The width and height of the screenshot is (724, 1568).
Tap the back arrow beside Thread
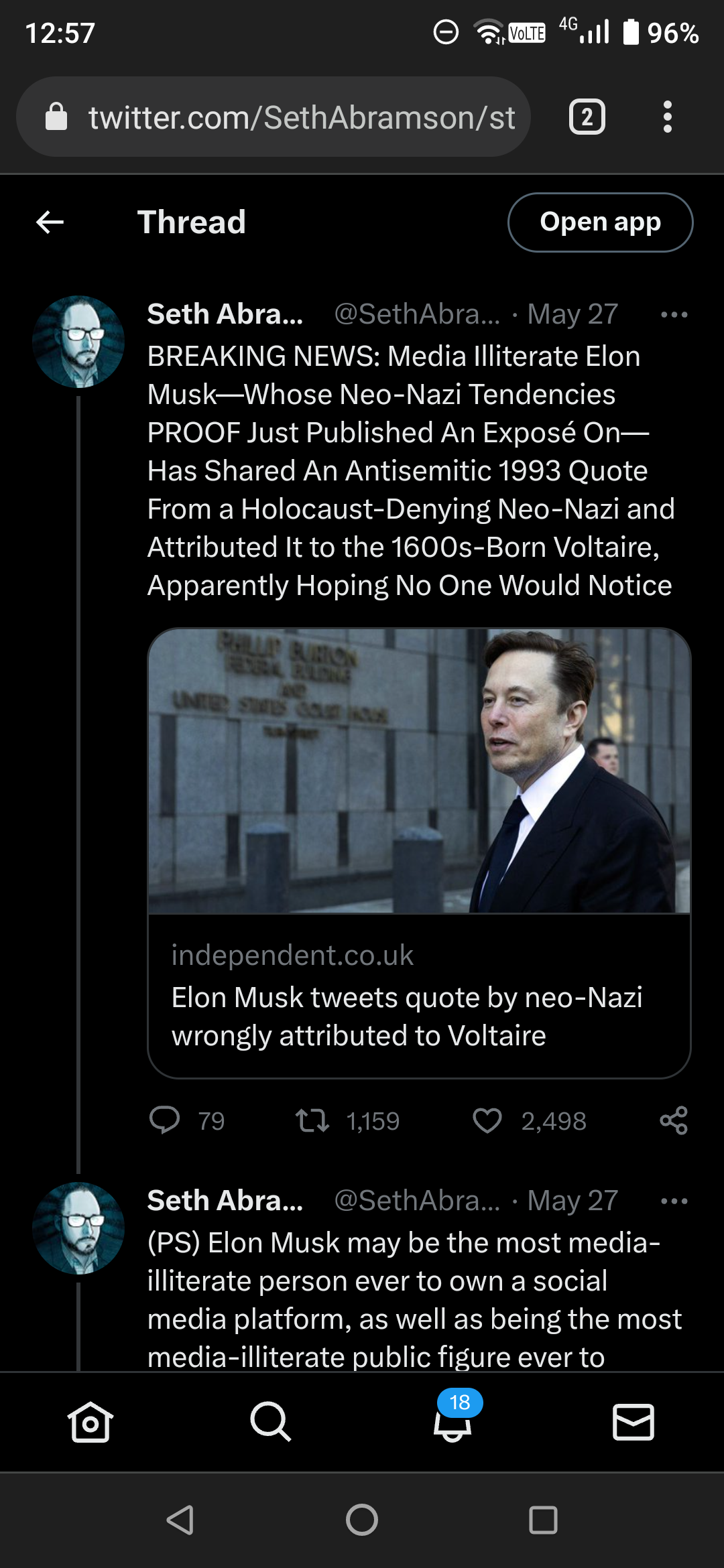tap(50, 222)
